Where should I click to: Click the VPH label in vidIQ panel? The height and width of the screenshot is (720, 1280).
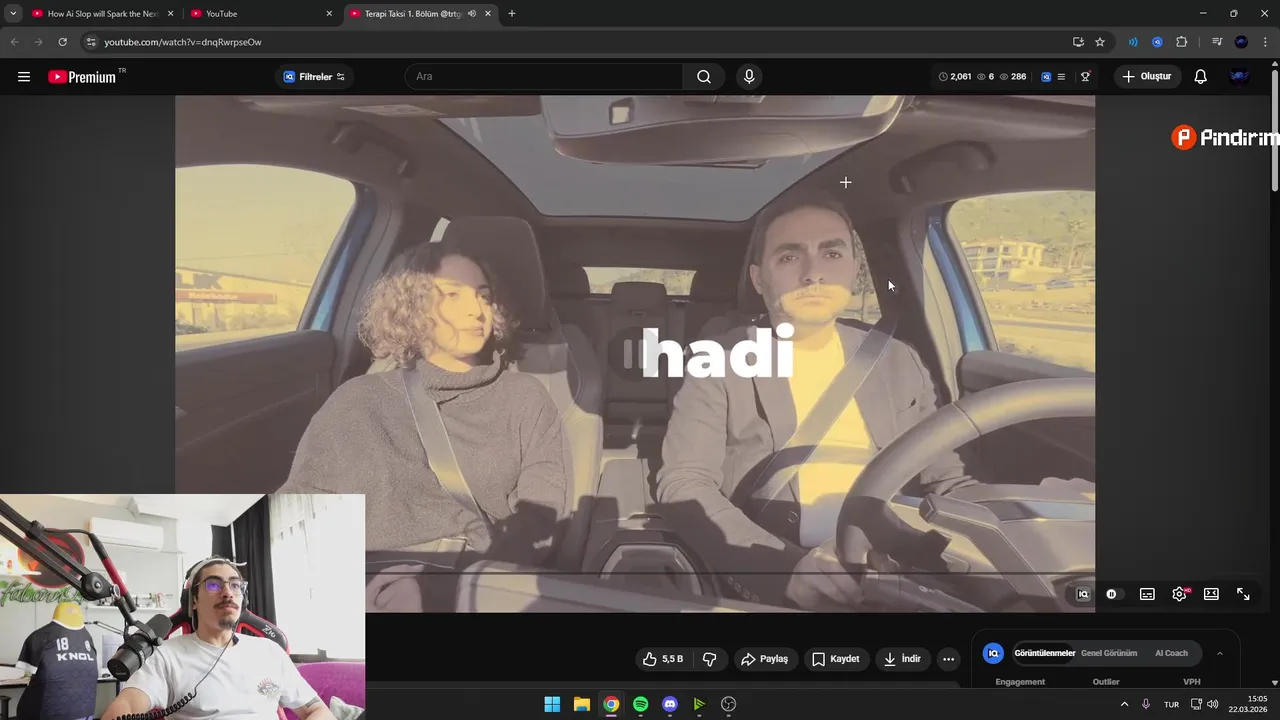[x=1192, y=682]
